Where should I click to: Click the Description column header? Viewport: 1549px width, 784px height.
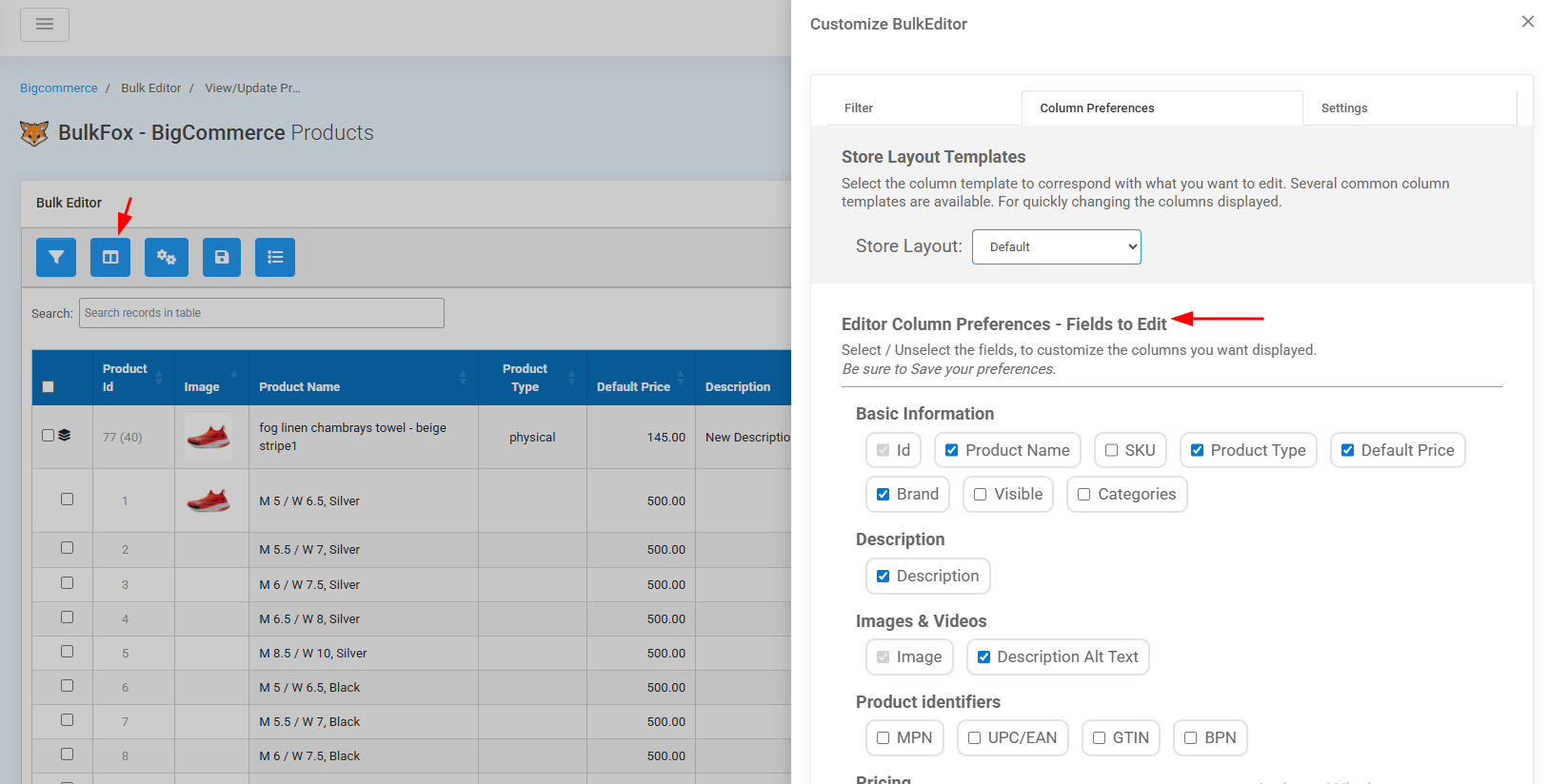pos(744,378)
